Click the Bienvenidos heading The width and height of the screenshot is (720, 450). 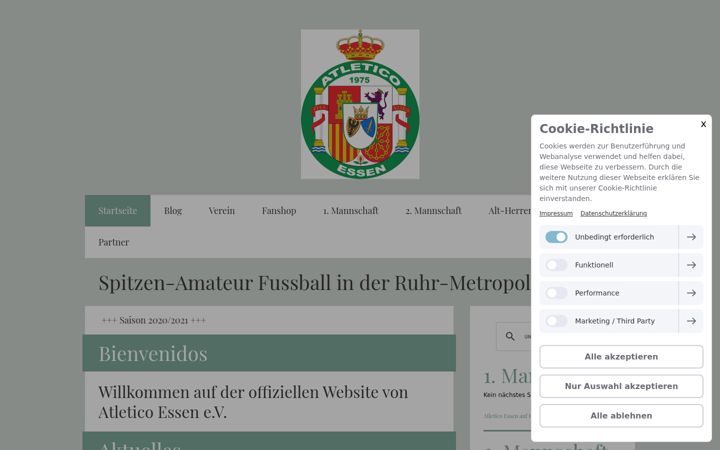click(x=153, y=354)
